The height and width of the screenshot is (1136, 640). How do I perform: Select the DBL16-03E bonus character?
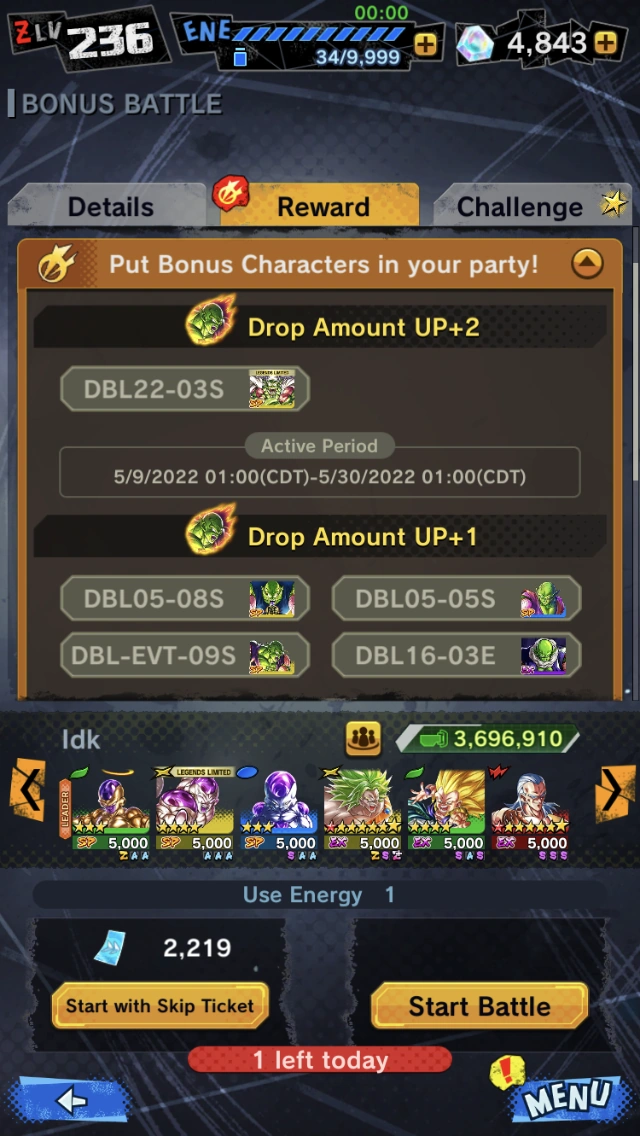457,656
